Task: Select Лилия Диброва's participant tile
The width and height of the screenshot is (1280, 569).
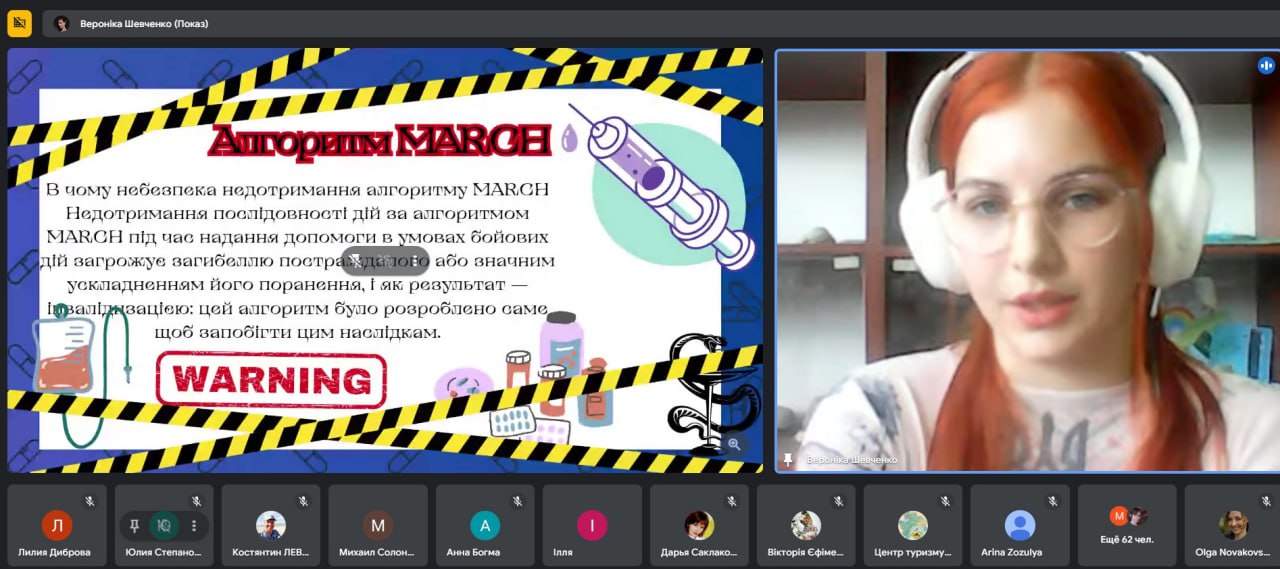Action: pyautogui.click(x=57, y=526)
